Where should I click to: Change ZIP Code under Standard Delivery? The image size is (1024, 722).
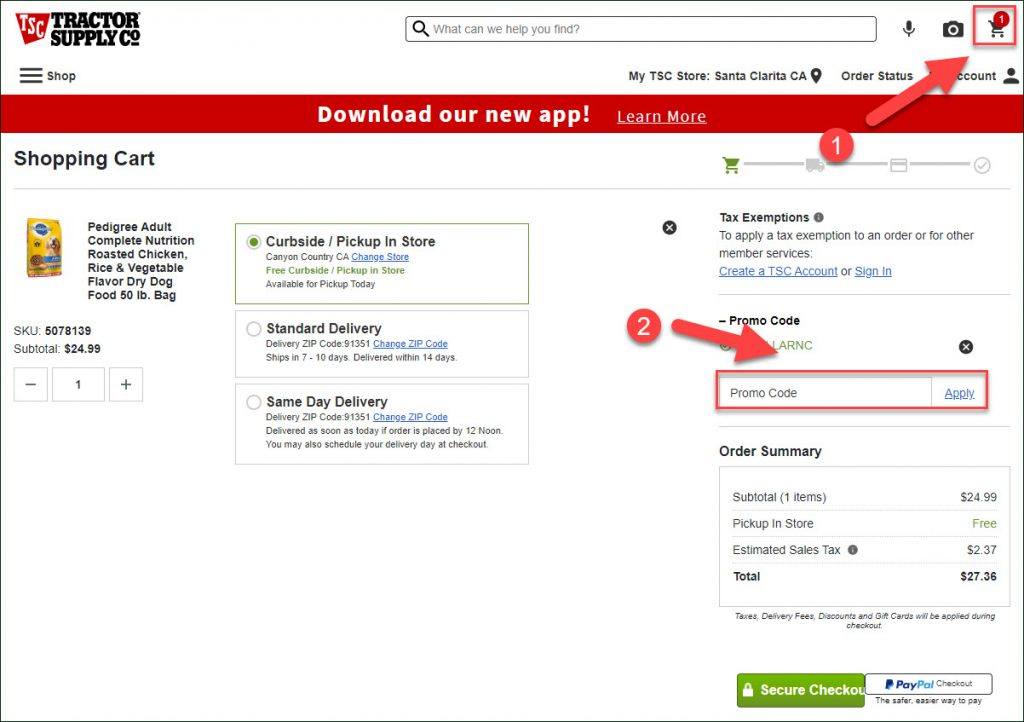[x=410, y=344]
